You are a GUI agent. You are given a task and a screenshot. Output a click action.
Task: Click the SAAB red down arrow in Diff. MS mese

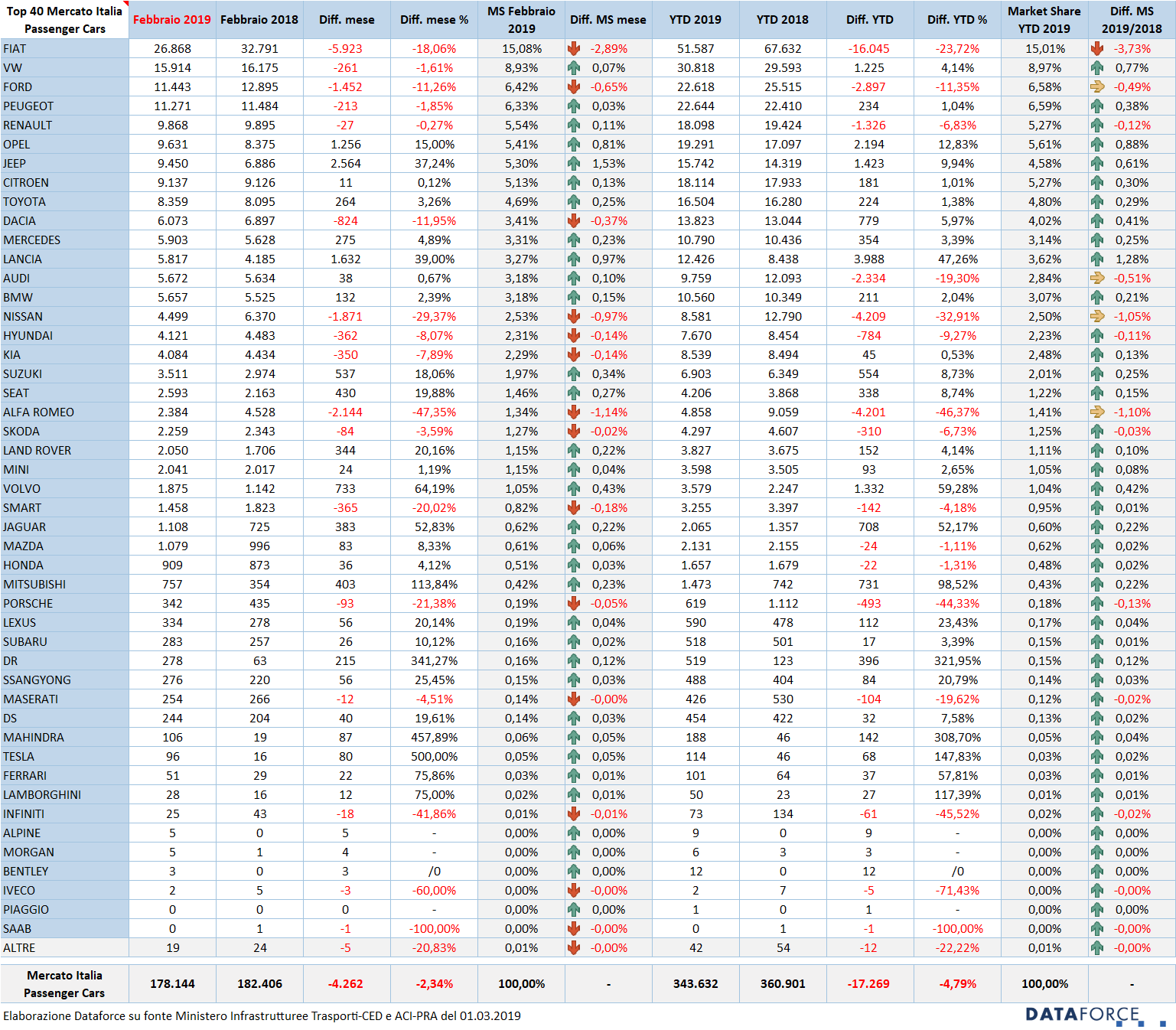pos(574,928)
